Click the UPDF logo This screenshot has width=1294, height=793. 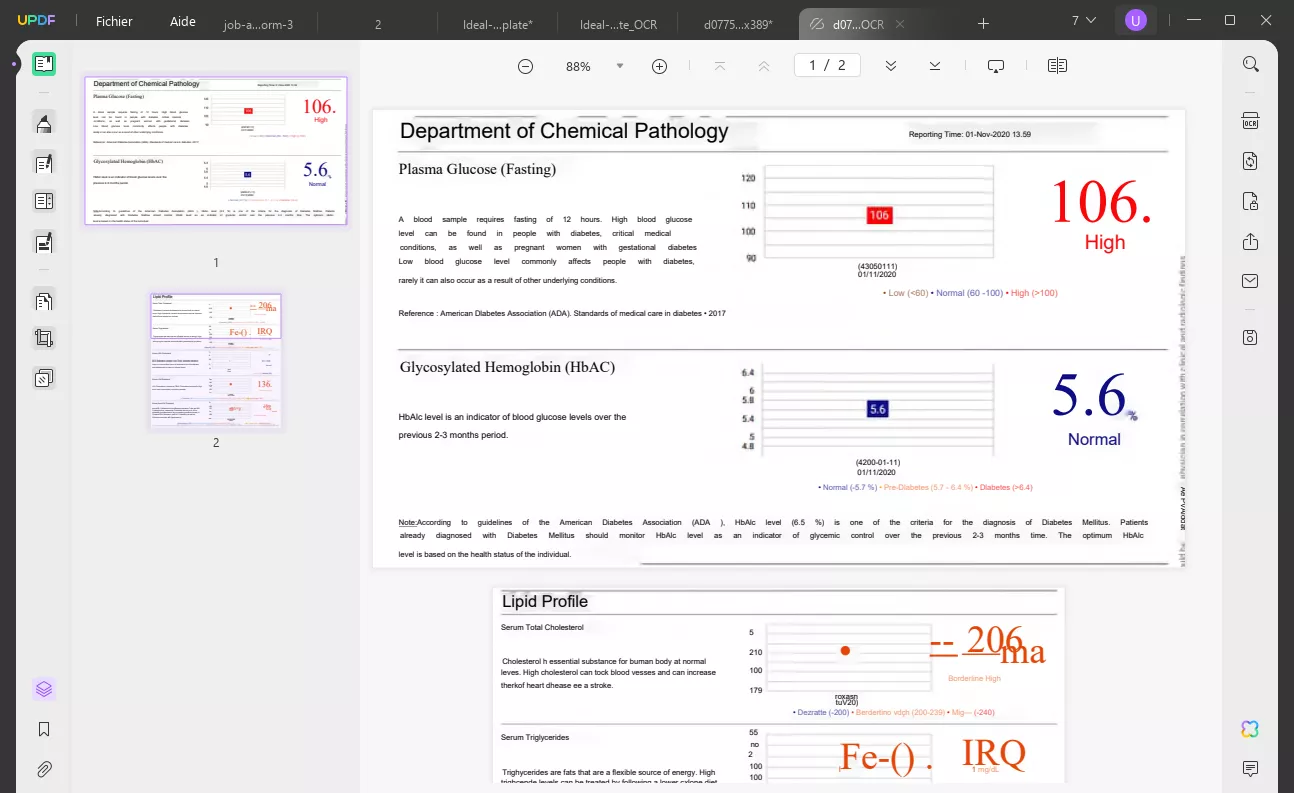(35, 21)
